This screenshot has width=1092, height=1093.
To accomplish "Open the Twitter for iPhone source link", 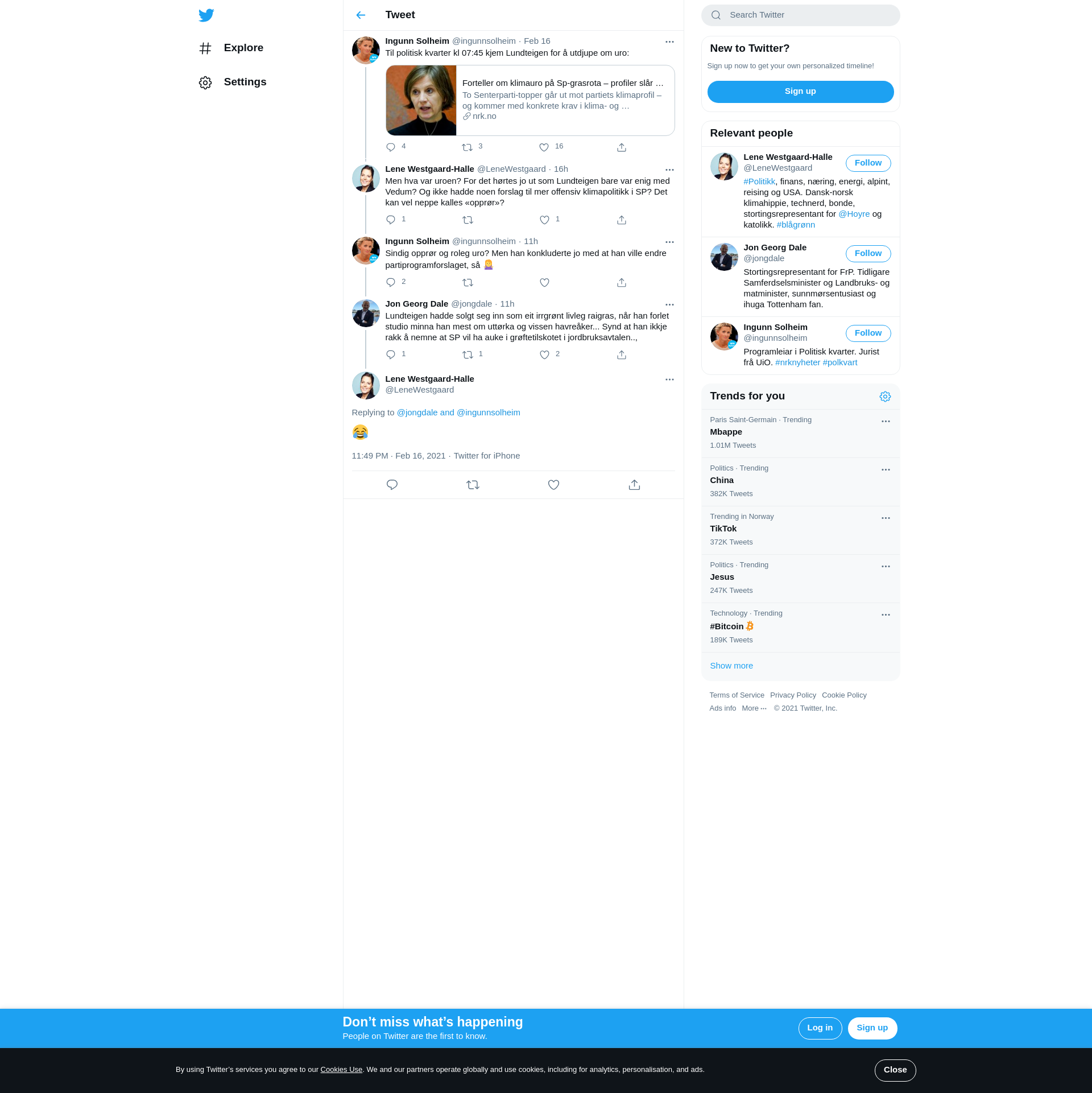I will coord(487,456).
